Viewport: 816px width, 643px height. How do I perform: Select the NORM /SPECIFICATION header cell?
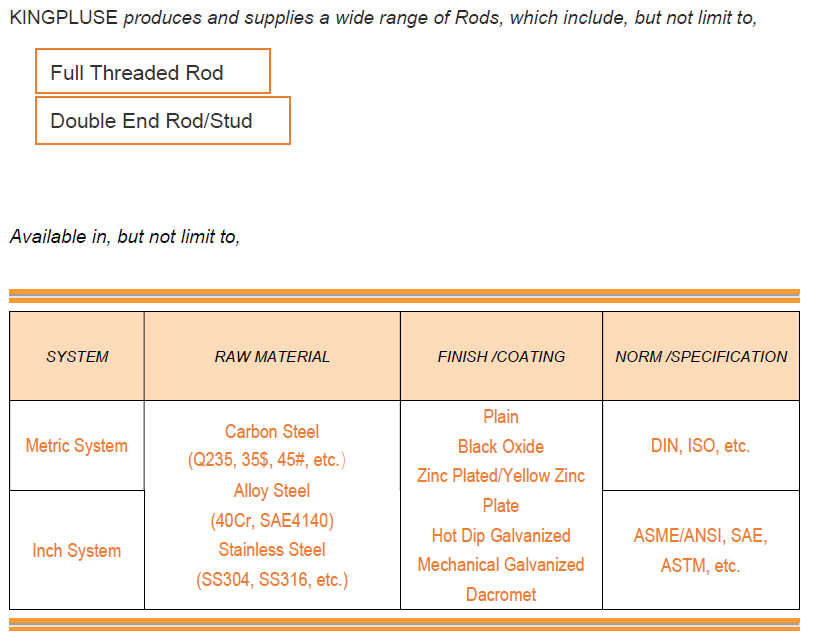[x=701, y=356]
